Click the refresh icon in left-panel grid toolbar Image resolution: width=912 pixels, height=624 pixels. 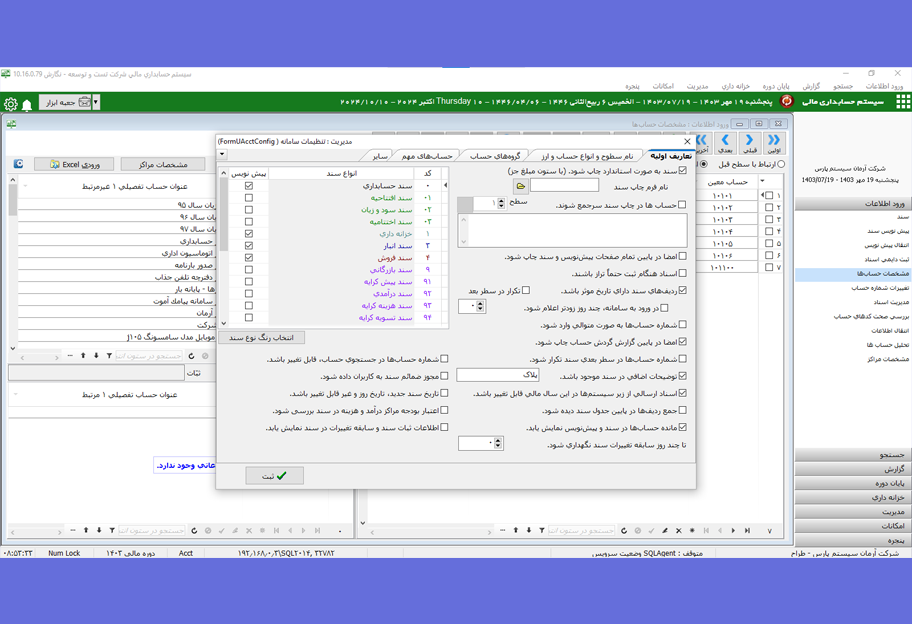tap(191, 355)
